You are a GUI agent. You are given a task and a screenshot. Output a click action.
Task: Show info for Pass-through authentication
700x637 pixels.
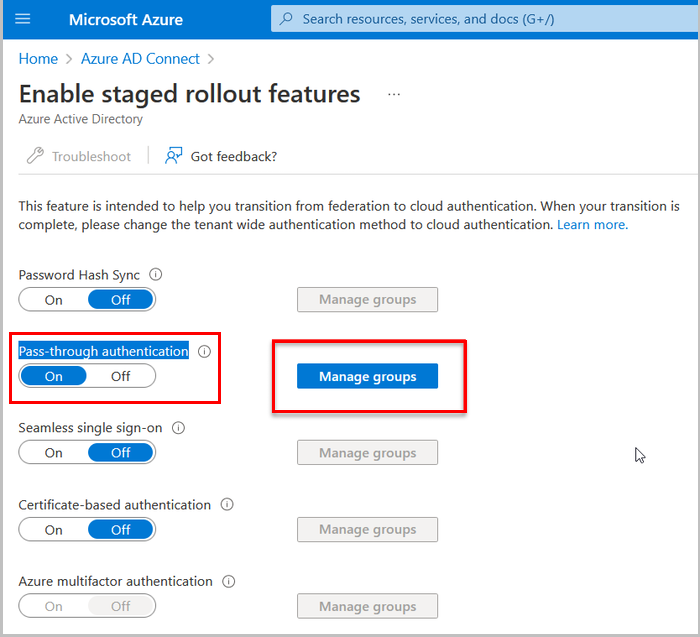204,351
